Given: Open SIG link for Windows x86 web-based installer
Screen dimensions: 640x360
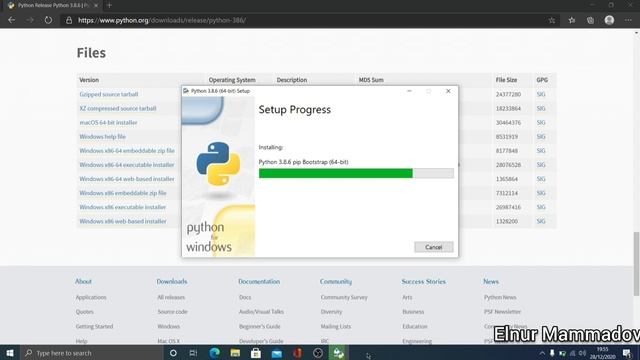Looking at the screenshot, I should click(541, 221).
